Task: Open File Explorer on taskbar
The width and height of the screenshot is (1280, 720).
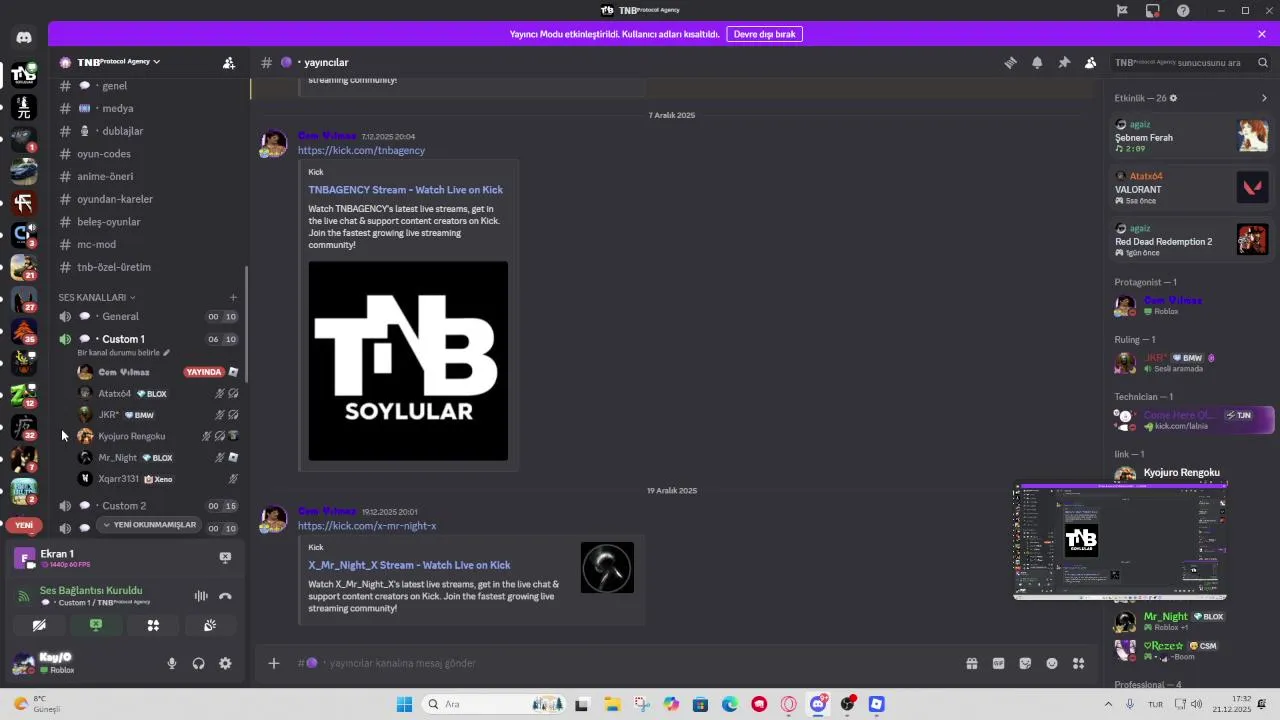Action: (x=611, y=704)
